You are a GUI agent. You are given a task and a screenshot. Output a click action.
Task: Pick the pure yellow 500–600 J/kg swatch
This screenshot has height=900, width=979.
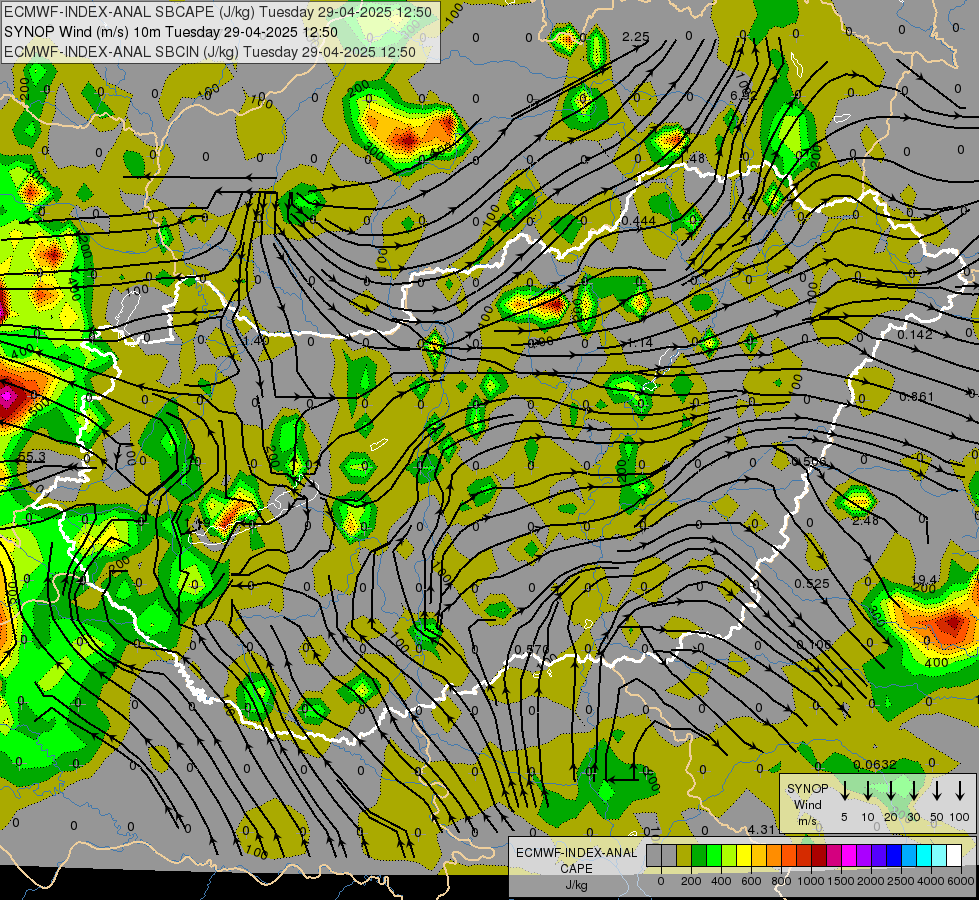pyautogui.click(x=744, y=855)
